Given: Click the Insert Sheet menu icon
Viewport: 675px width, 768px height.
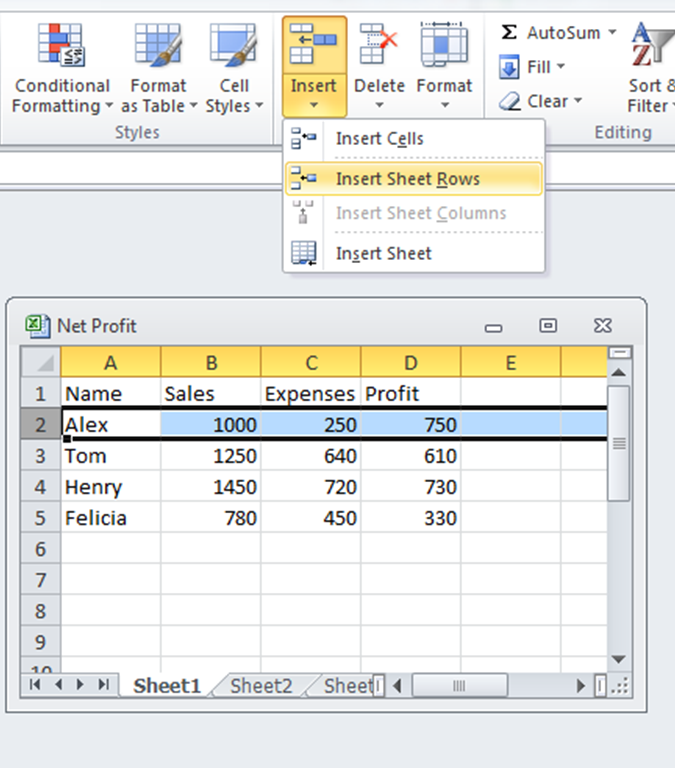Looking at the screenshot, I should [x=304, y=253].
